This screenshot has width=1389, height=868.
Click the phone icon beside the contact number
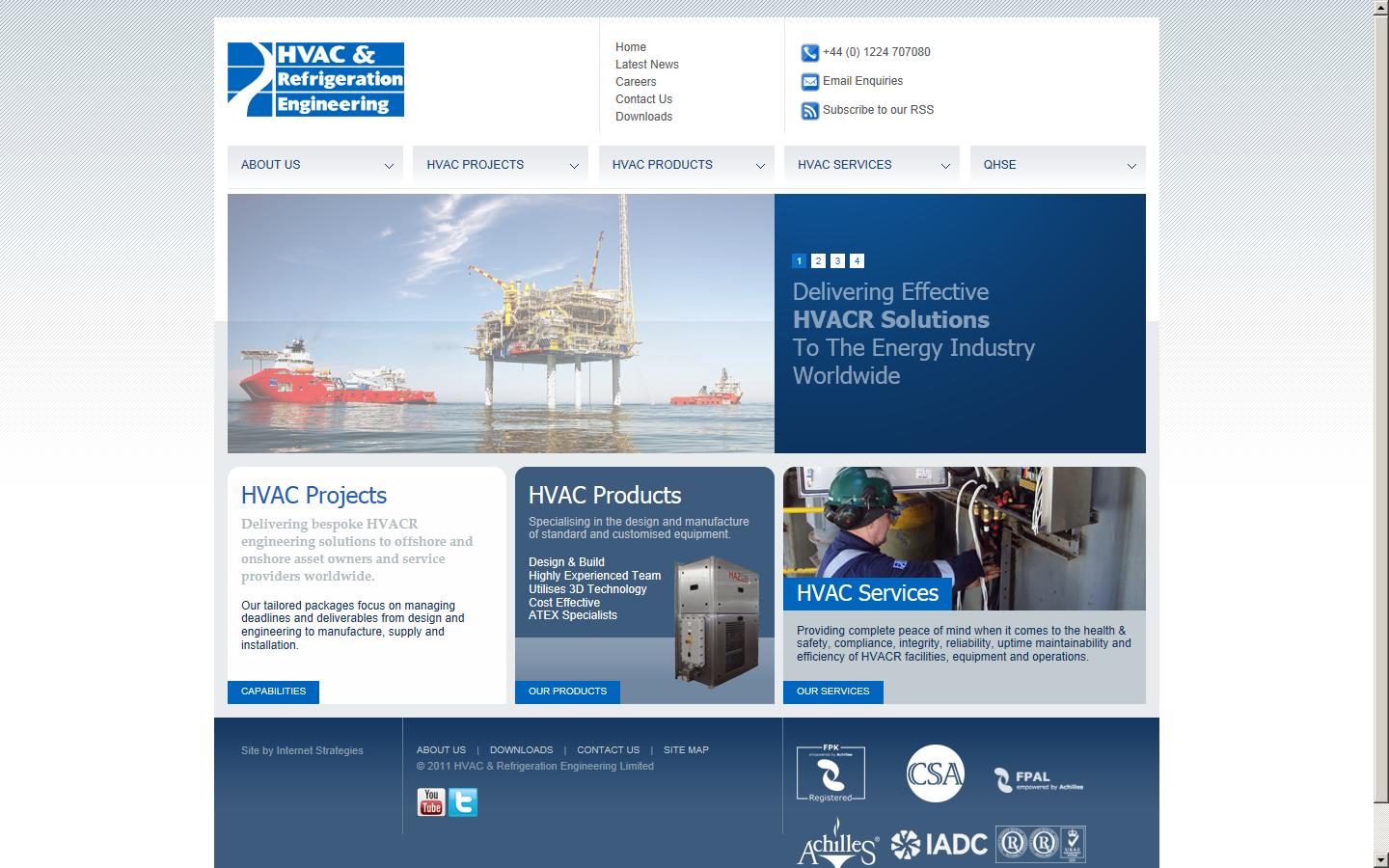tap(808, 52)
